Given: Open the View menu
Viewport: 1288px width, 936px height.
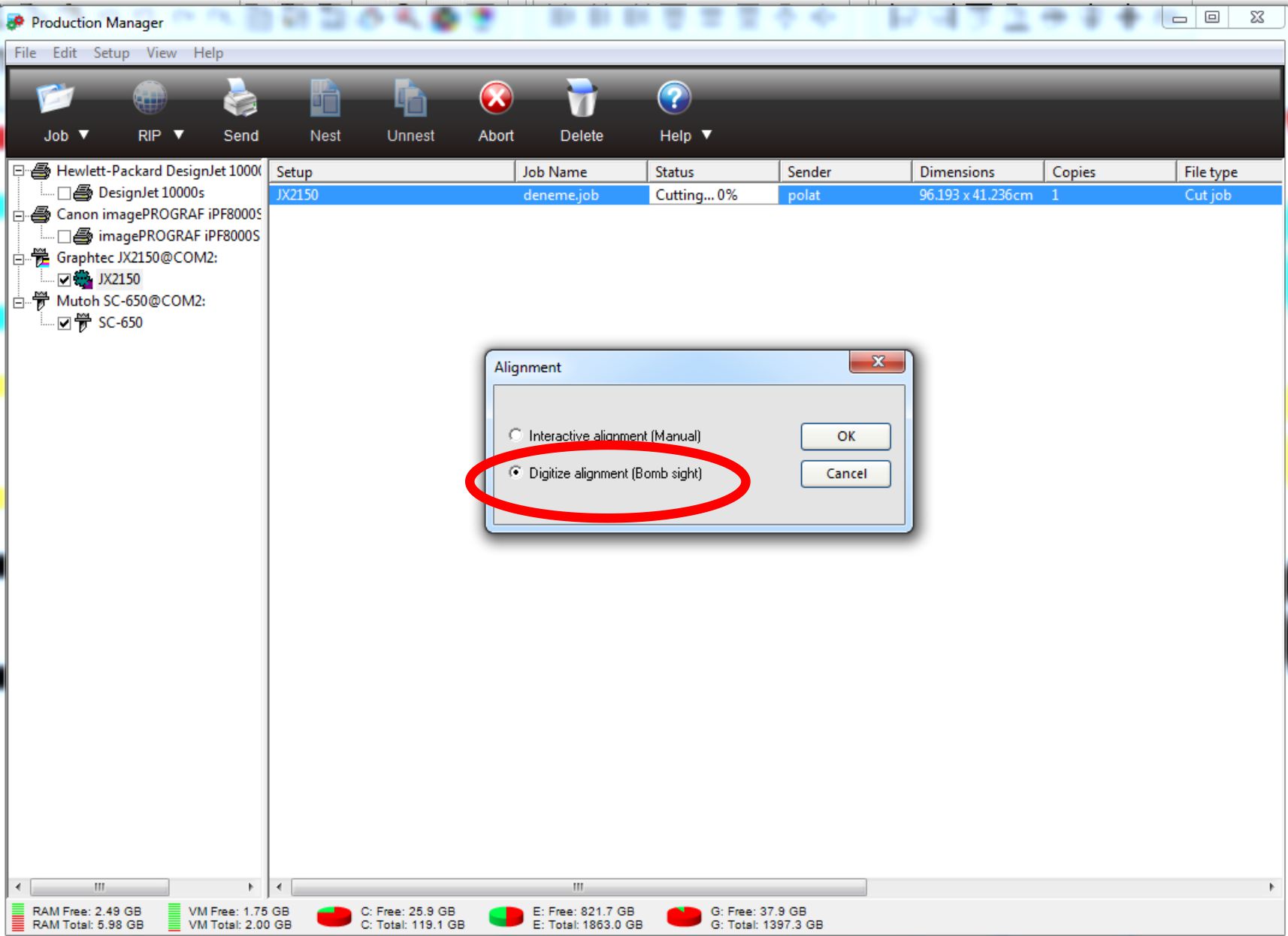Looking at the screenshot, I should [x=162, y=53].
